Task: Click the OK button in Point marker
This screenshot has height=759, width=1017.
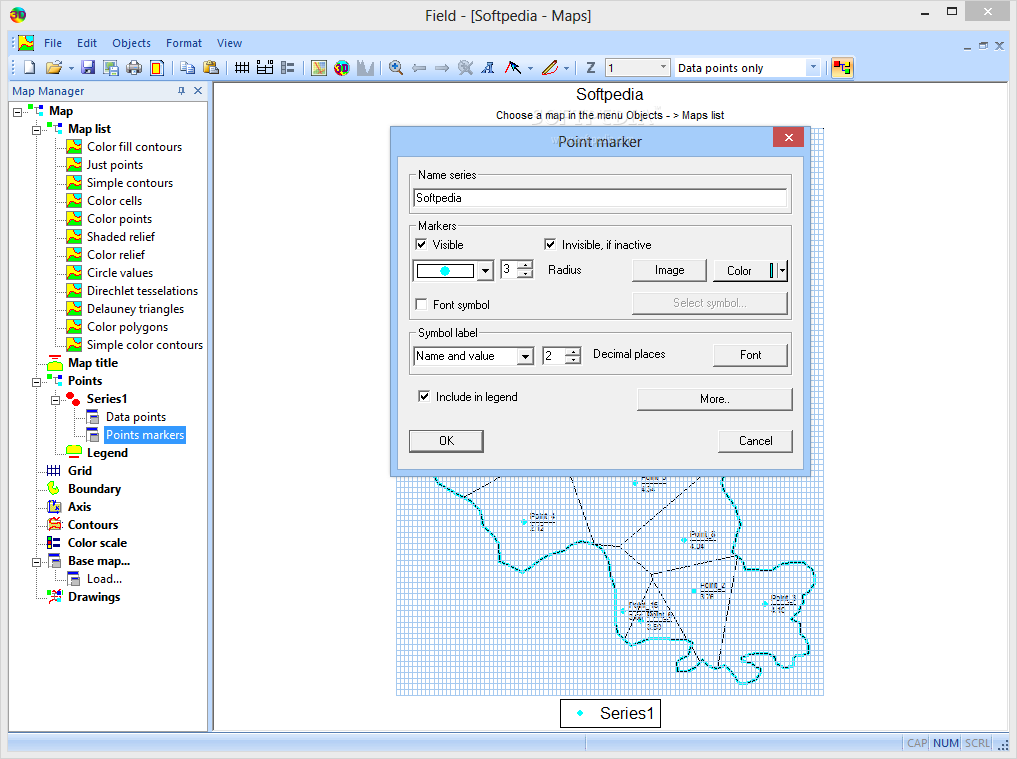Action: pos(446,441)
